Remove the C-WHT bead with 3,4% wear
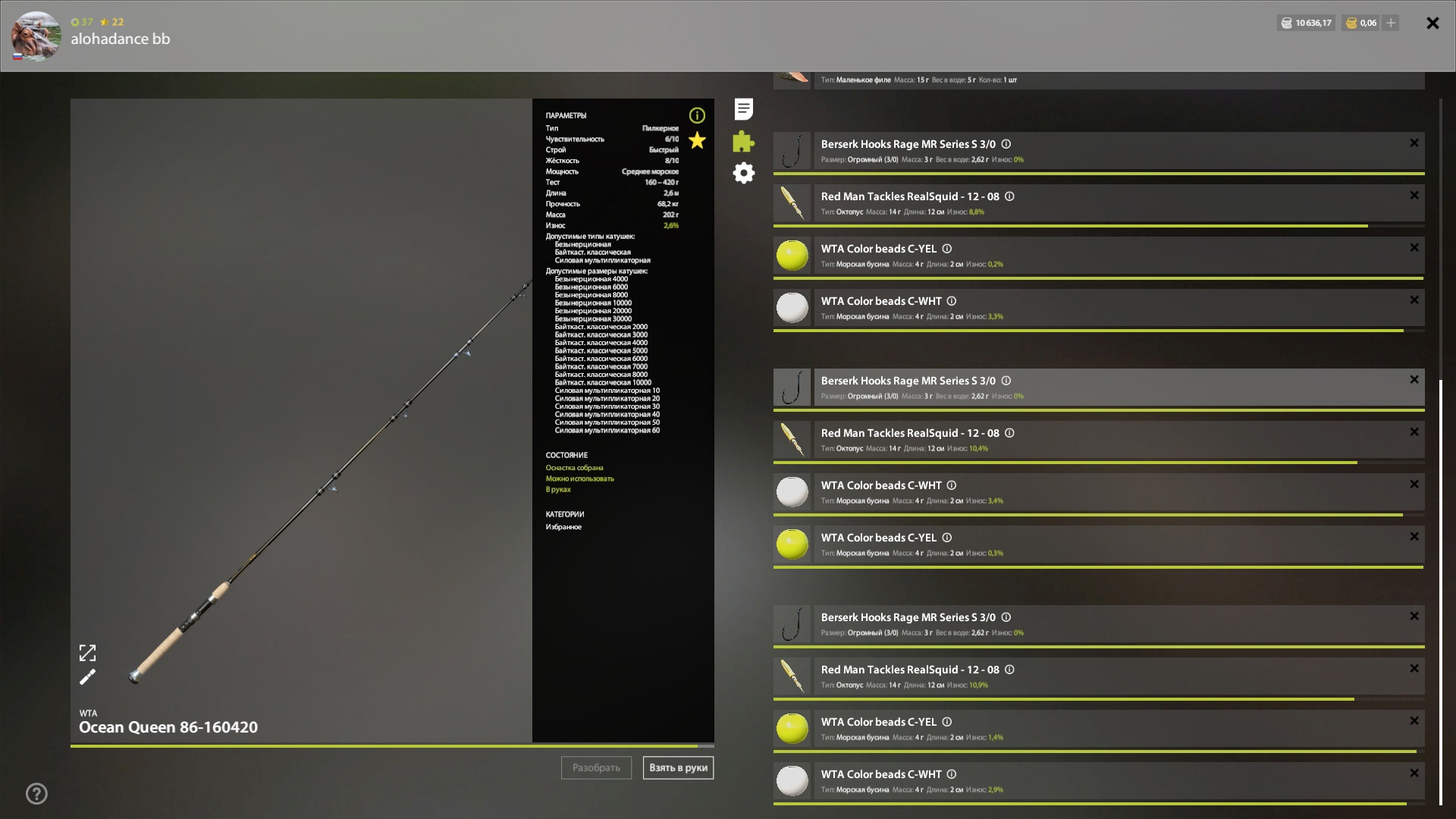The image size is (1456, 819). [1414, 485]
